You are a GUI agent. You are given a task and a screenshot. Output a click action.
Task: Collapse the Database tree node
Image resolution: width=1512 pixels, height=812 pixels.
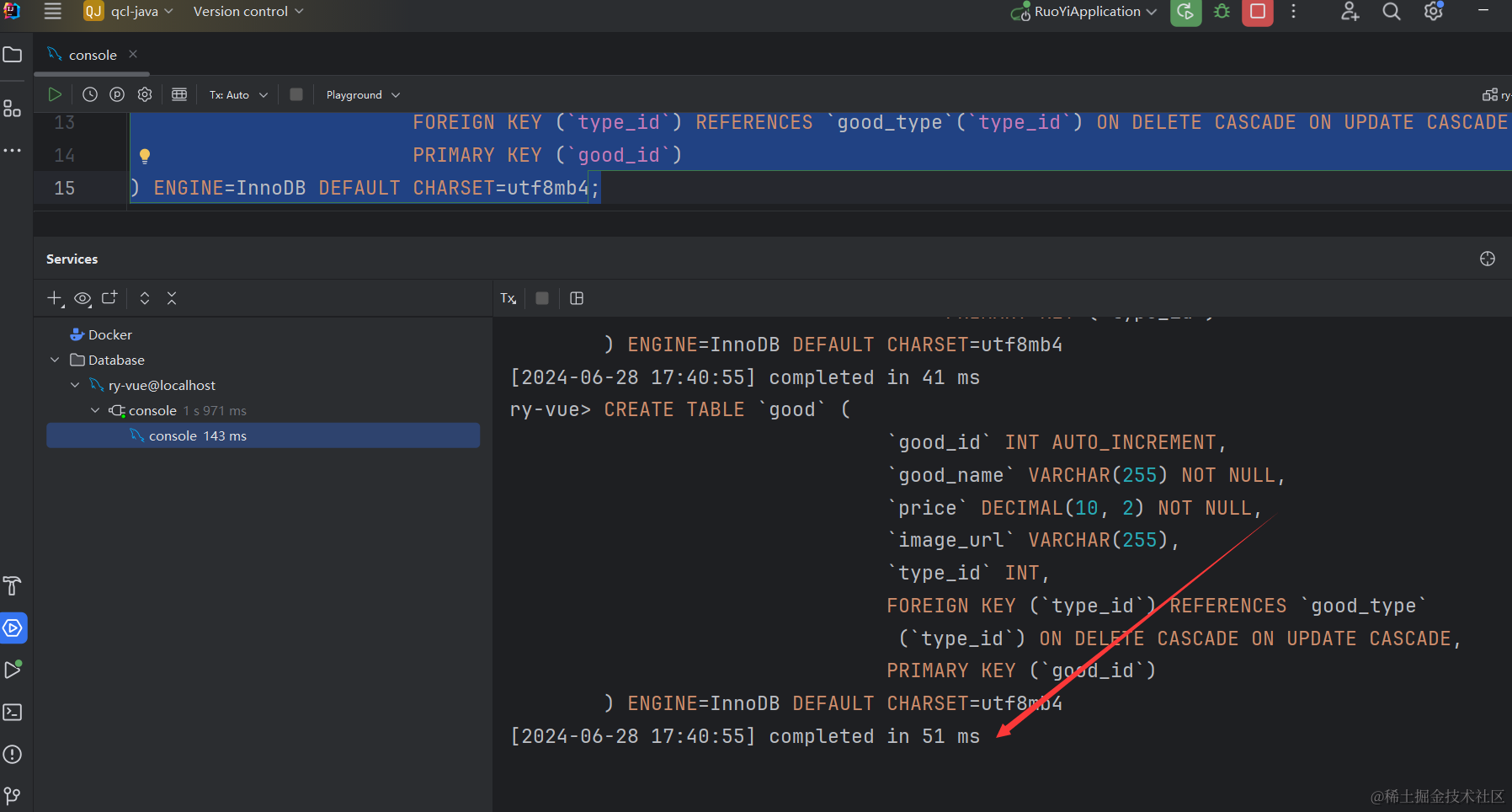click(55, 360)
